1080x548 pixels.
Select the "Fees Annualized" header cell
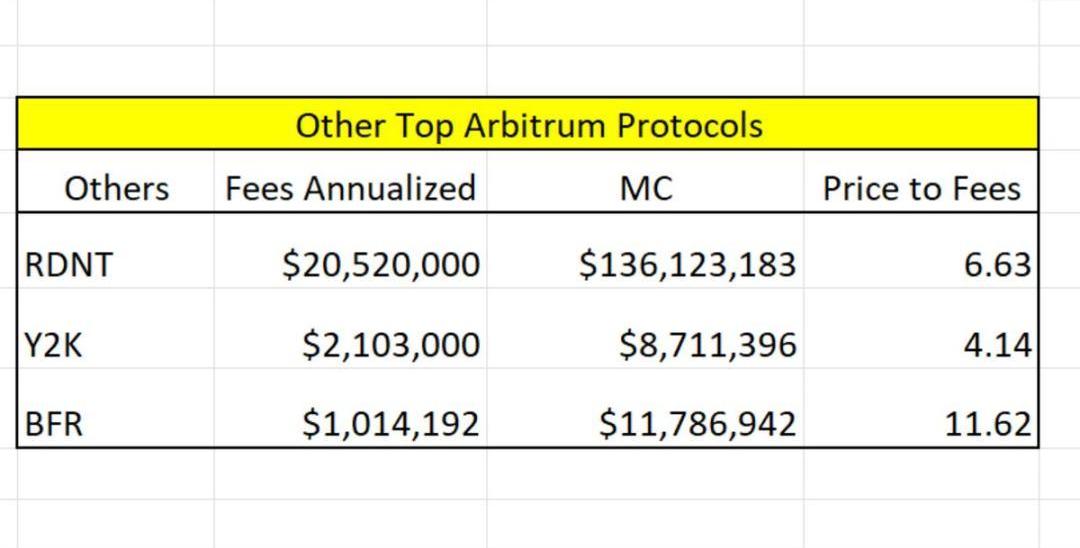point(350,187)
